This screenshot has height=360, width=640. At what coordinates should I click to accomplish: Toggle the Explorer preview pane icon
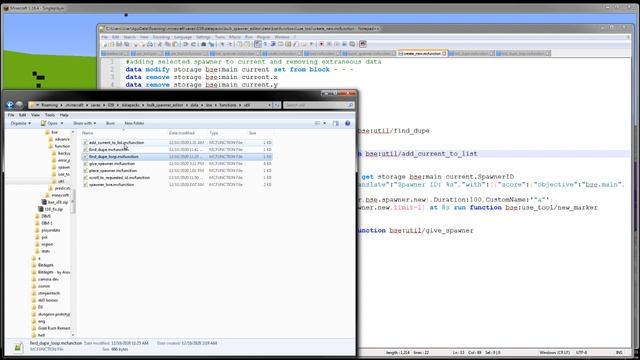pos(336,123)
